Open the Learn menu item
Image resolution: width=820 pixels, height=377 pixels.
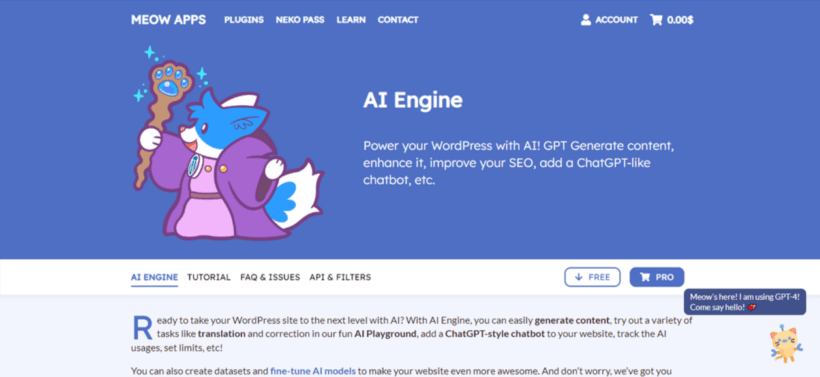tap(351, 20)
